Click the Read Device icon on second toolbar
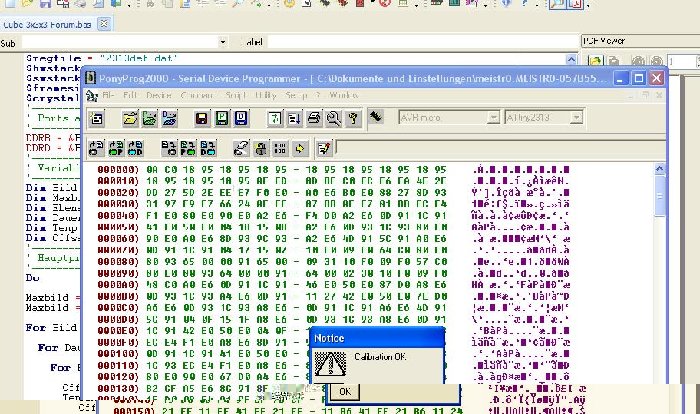The width and height of the screenshot is (700, 414). (x=97, y=148)
